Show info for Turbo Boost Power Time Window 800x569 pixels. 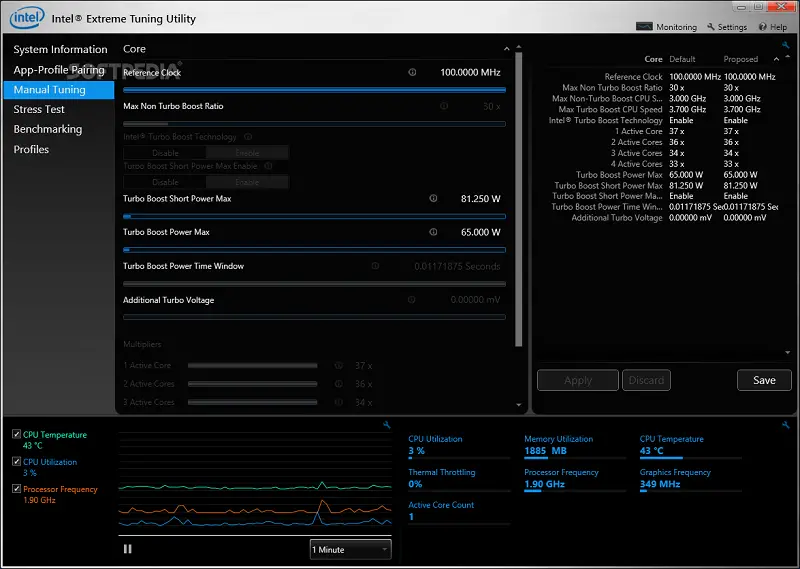click(376, 266)
